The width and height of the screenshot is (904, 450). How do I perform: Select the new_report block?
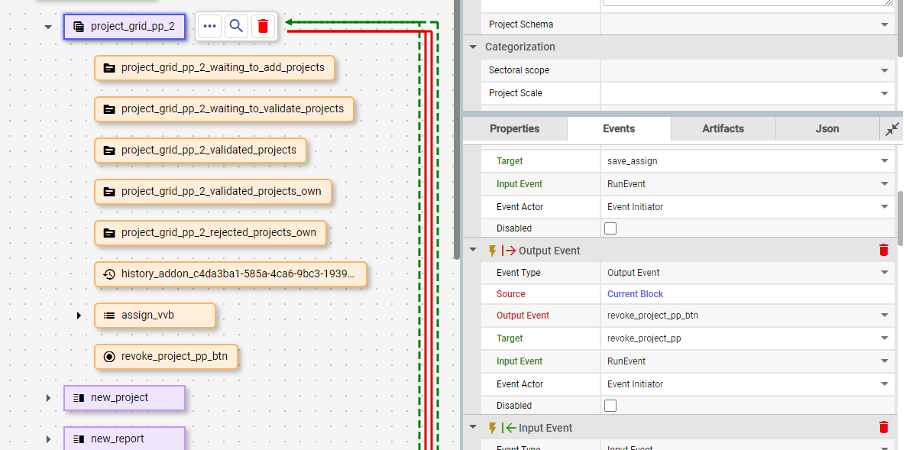(x=124, y=439)
